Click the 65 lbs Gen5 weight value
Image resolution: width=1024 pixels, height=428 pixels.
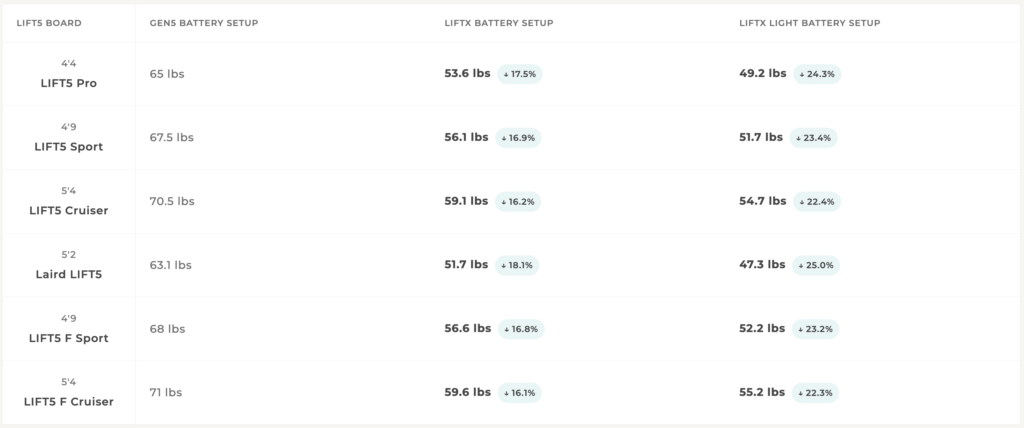pos(167,74)
